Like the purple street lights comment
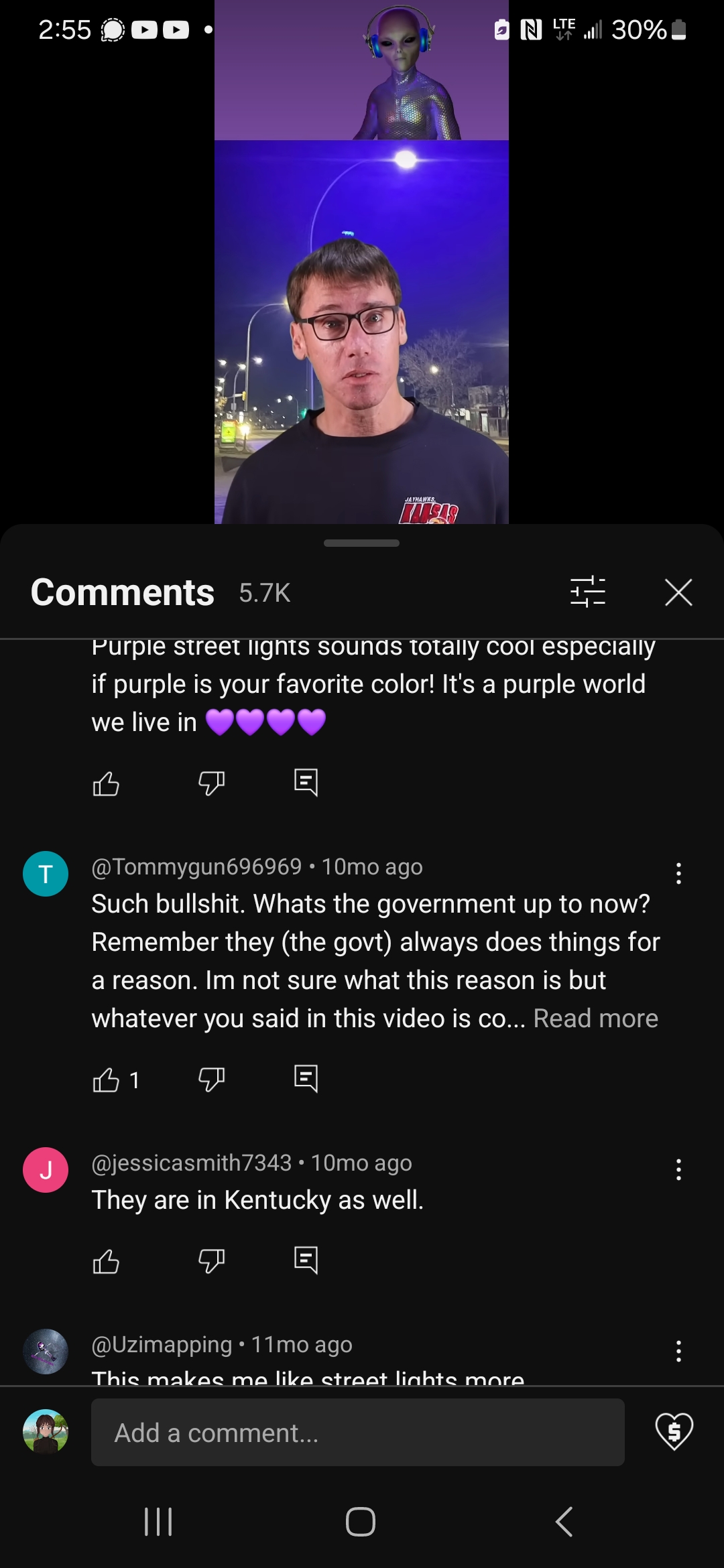This screenshot has width=724, height=1568. [x=106, y=783]
